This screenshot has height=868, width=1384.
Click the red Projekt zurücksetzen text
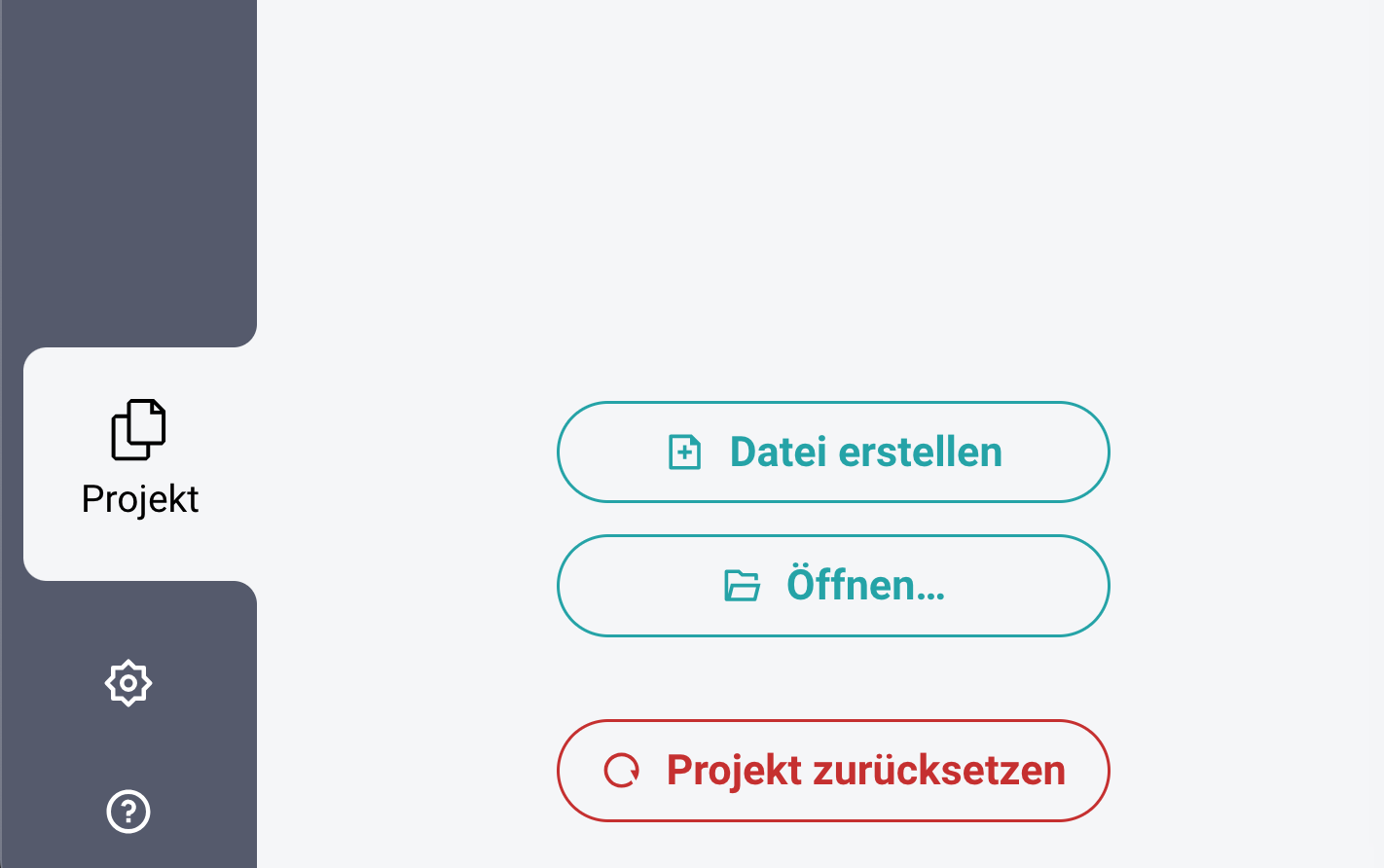866,771
